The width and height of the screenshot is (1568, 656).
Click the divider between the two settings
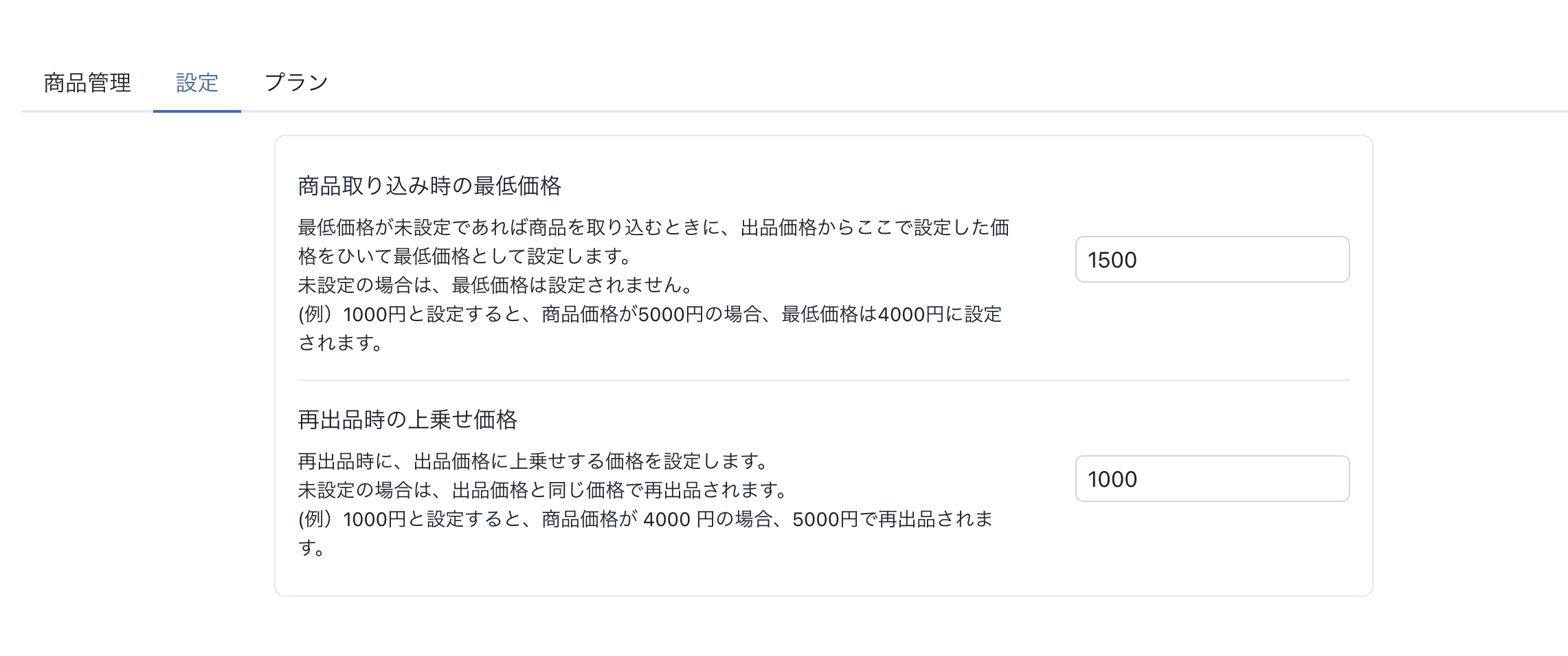pyautogui.click(x=823, y=380)
